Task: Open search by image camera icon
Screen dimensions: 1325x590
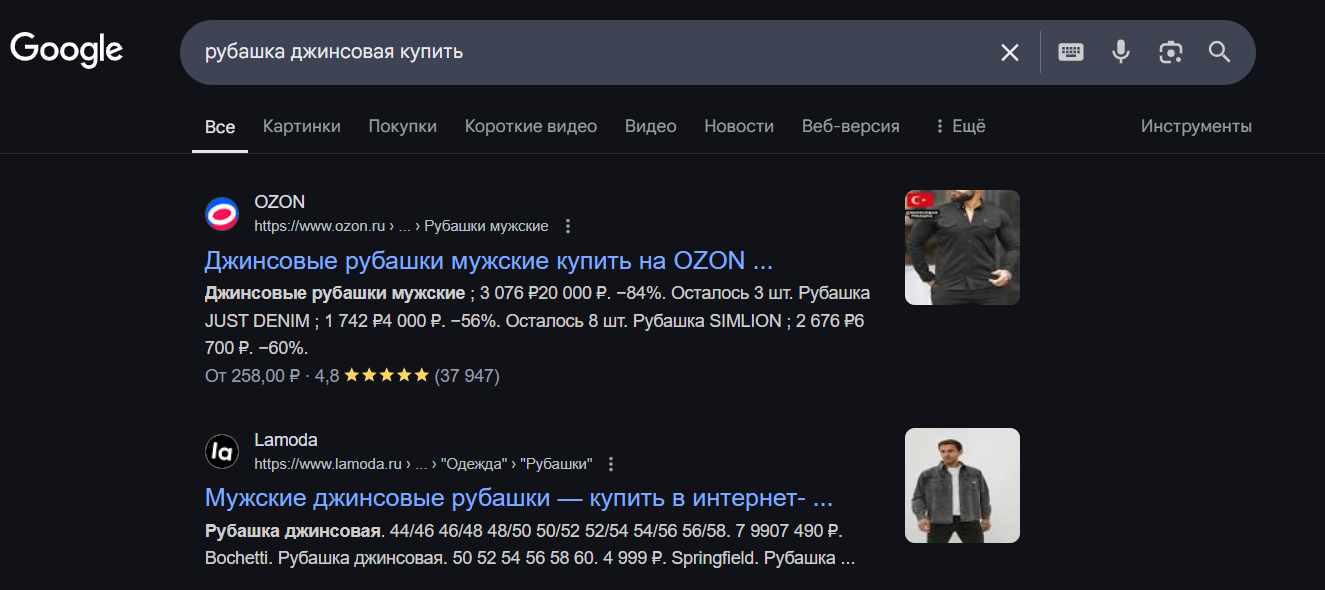Action: pyautogui.click(x=1170, y=52)
